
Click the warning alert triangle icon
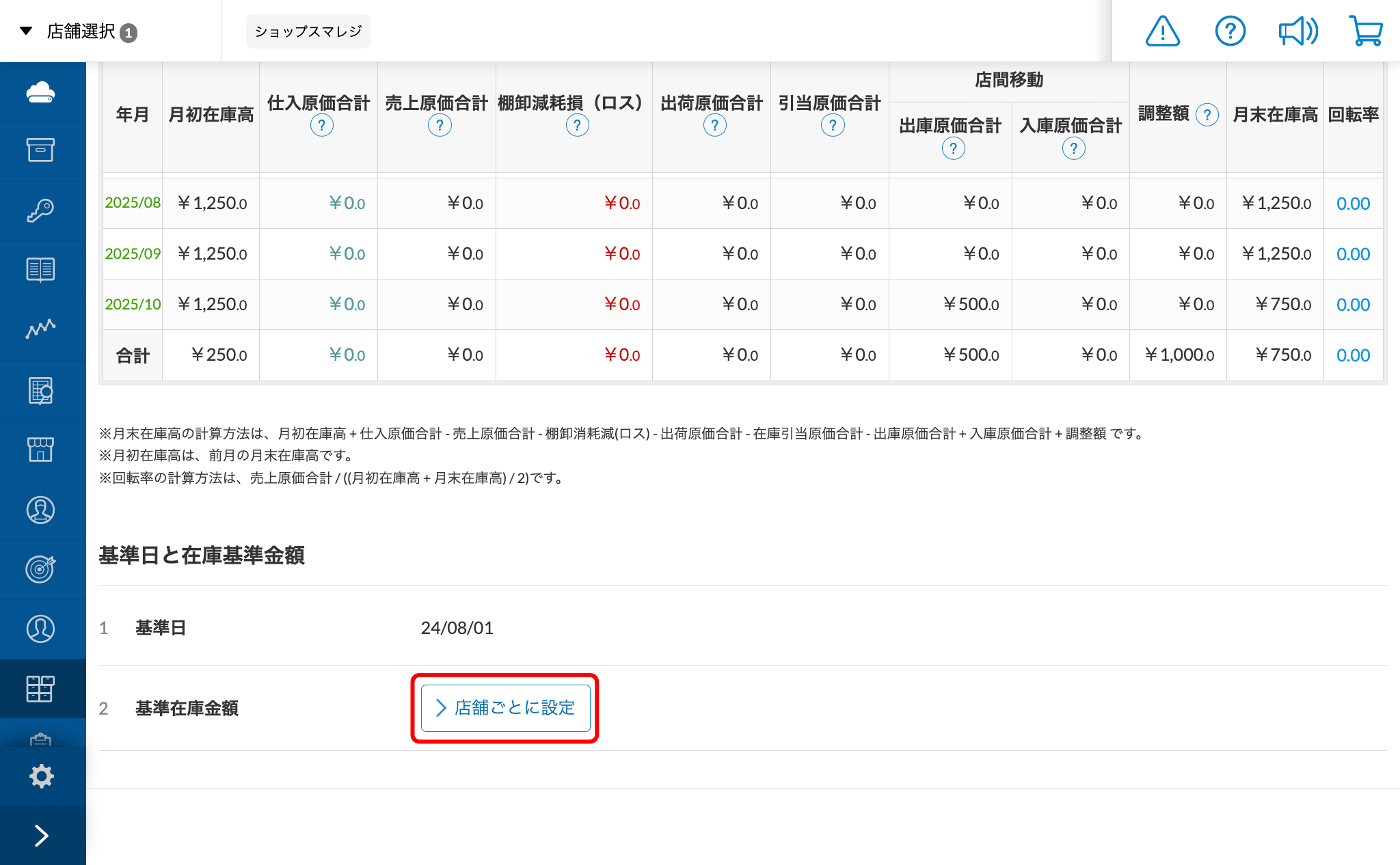(1162, 31)
